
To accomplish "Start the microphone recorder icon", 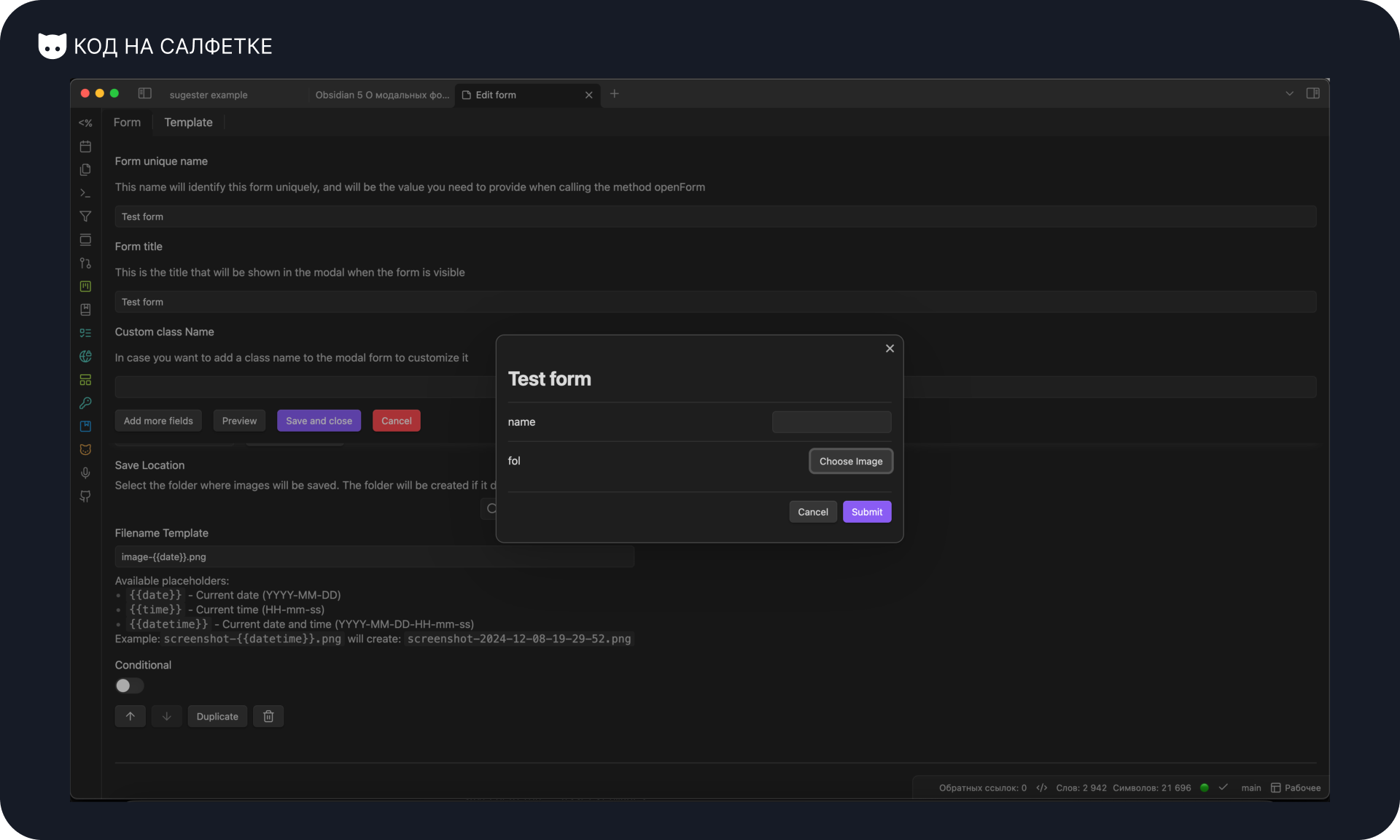I will coord(85,473).
